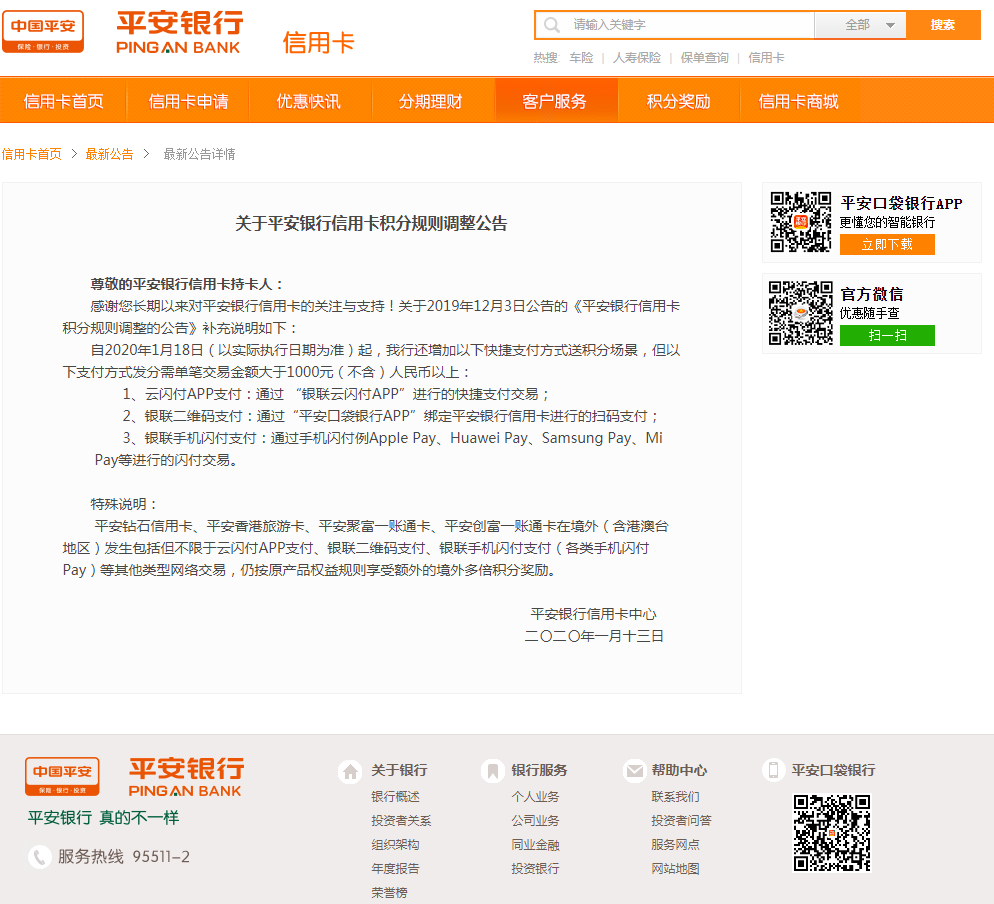Click the 同业金融 footer link
The height and width of the screenshot is (904, 994).
point(536,845)
